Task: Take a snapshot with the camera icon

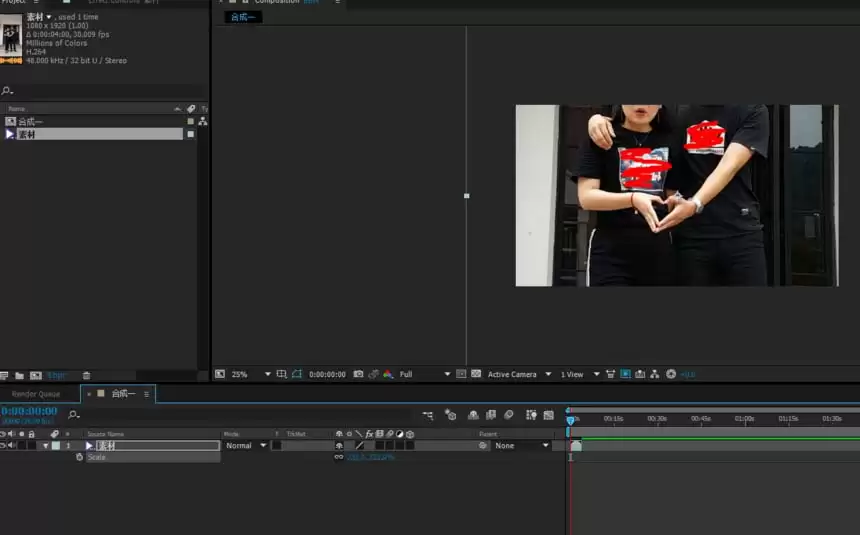Action: pos(358,374)
